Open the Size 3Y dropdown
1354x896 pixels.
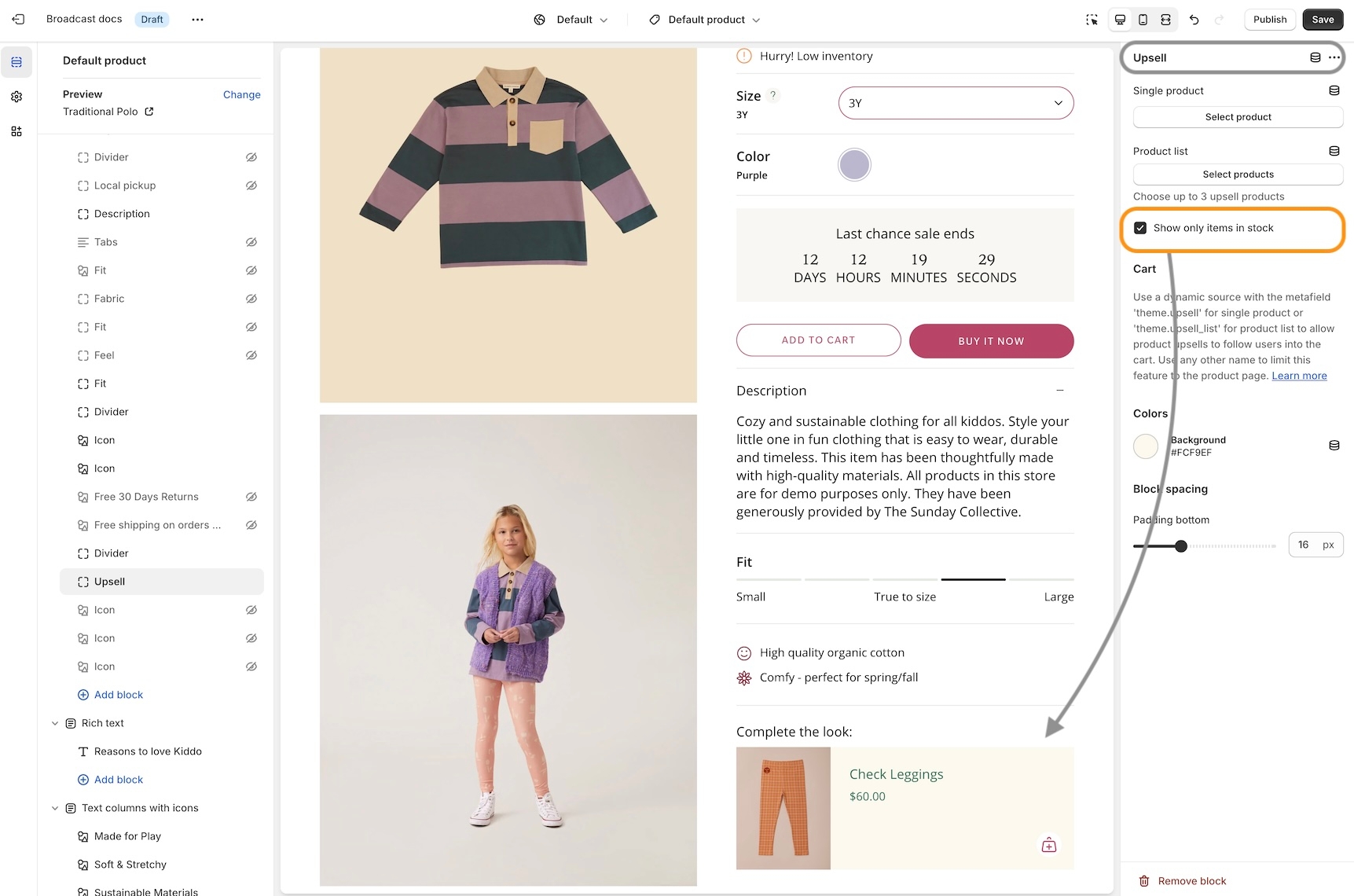[x=956, y=103]
